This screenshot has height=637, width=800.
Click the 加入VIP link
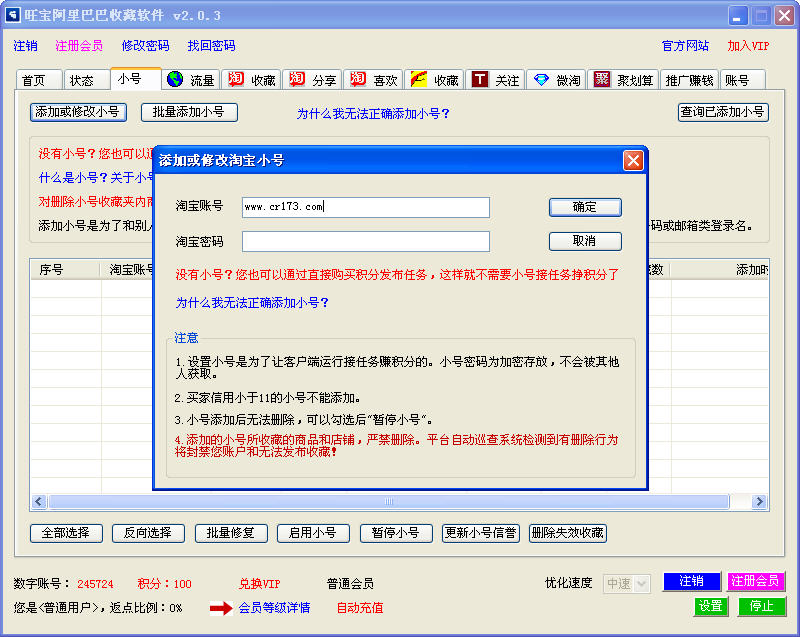(748, 46)
